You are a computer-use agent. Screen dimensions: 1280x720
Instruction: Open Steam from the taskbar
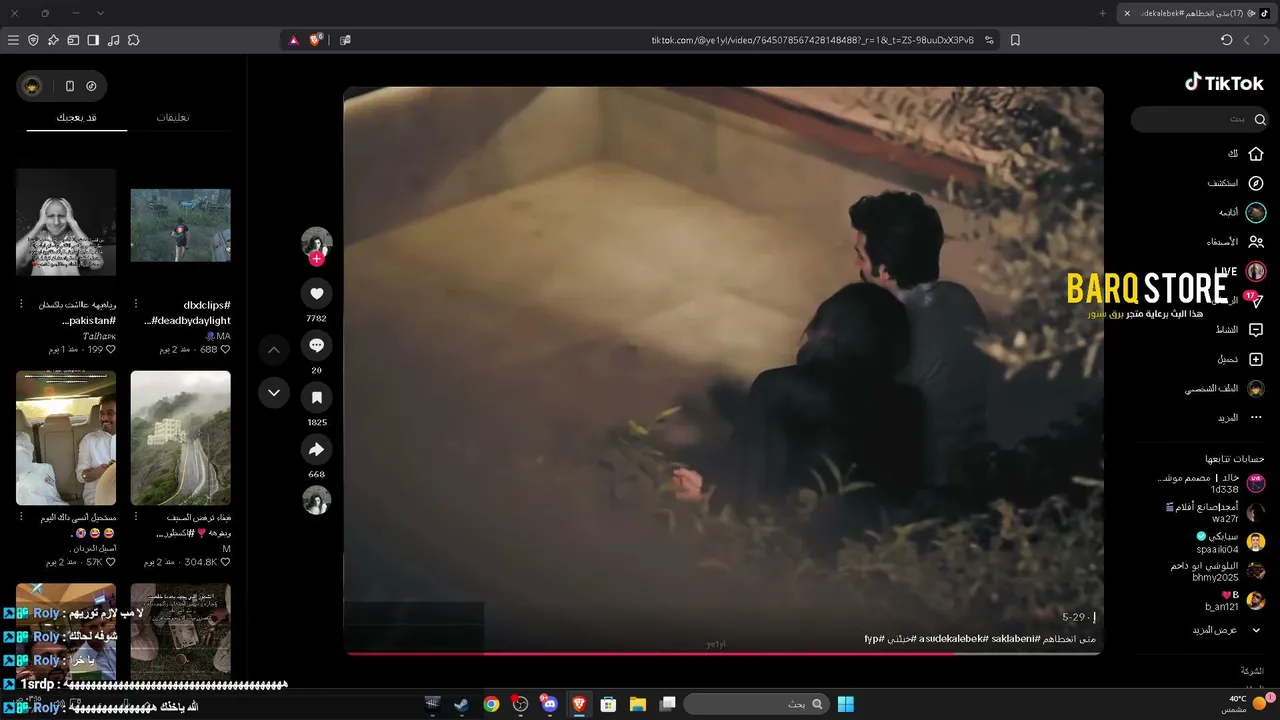(x=461, y=704)
